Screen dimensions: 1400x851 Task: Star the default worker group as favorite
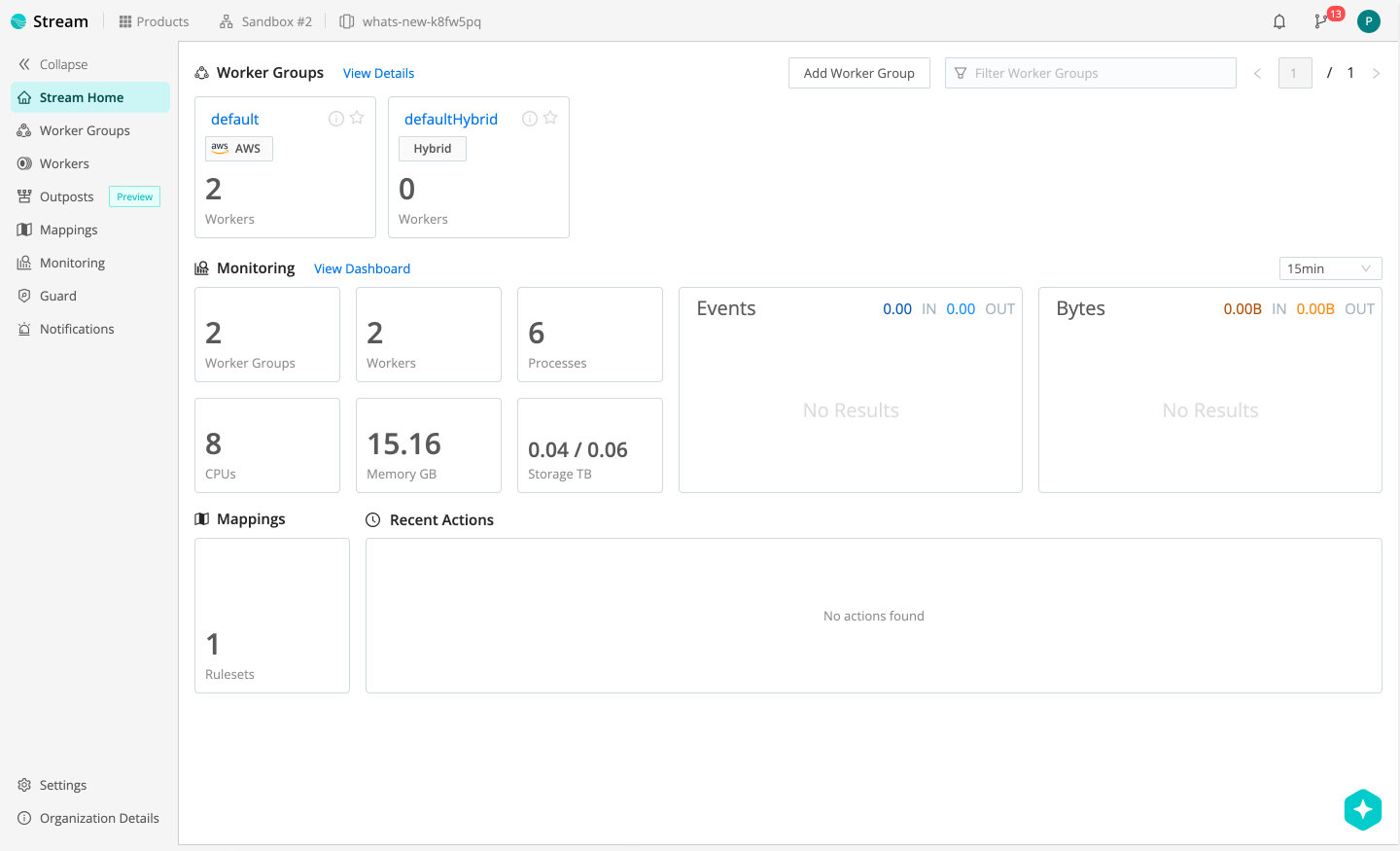(357, 118)
